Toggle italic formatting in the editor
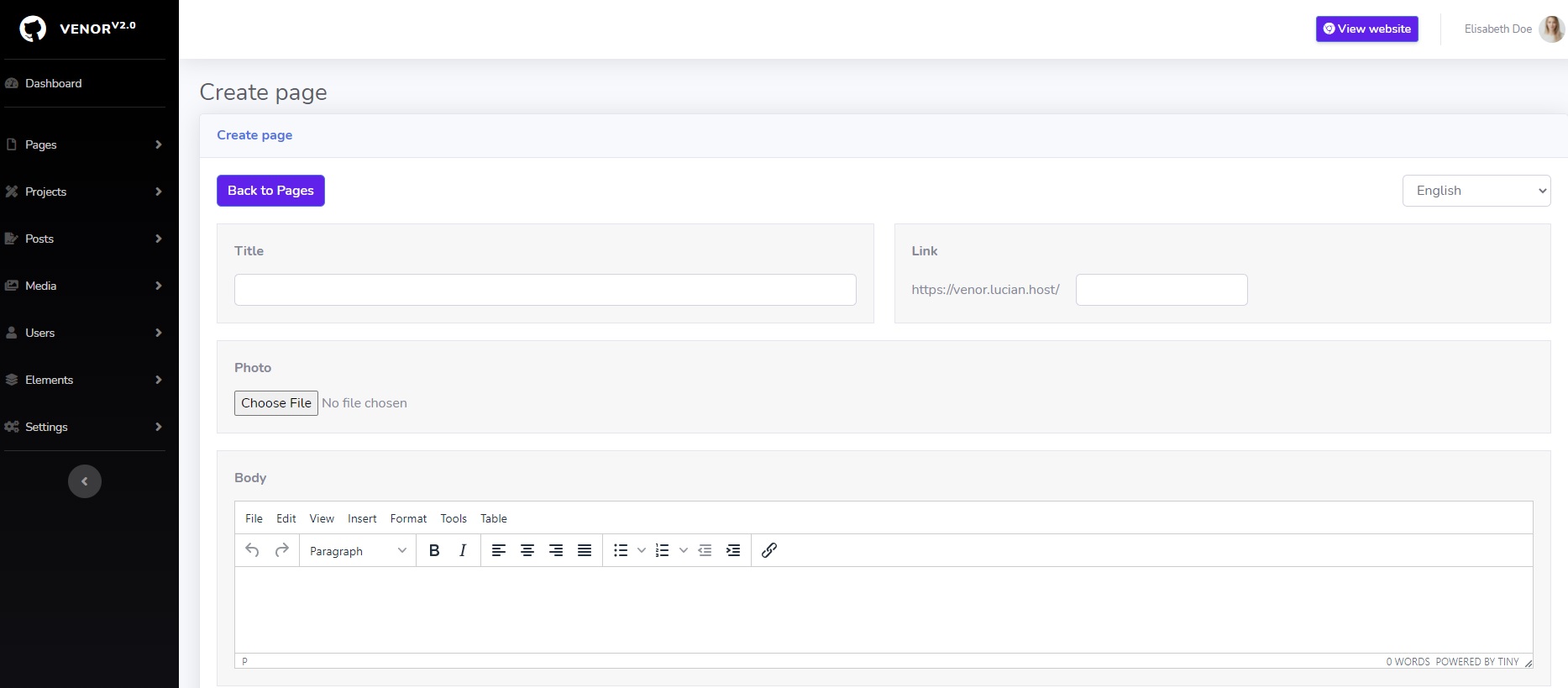 tap(463, 550)
